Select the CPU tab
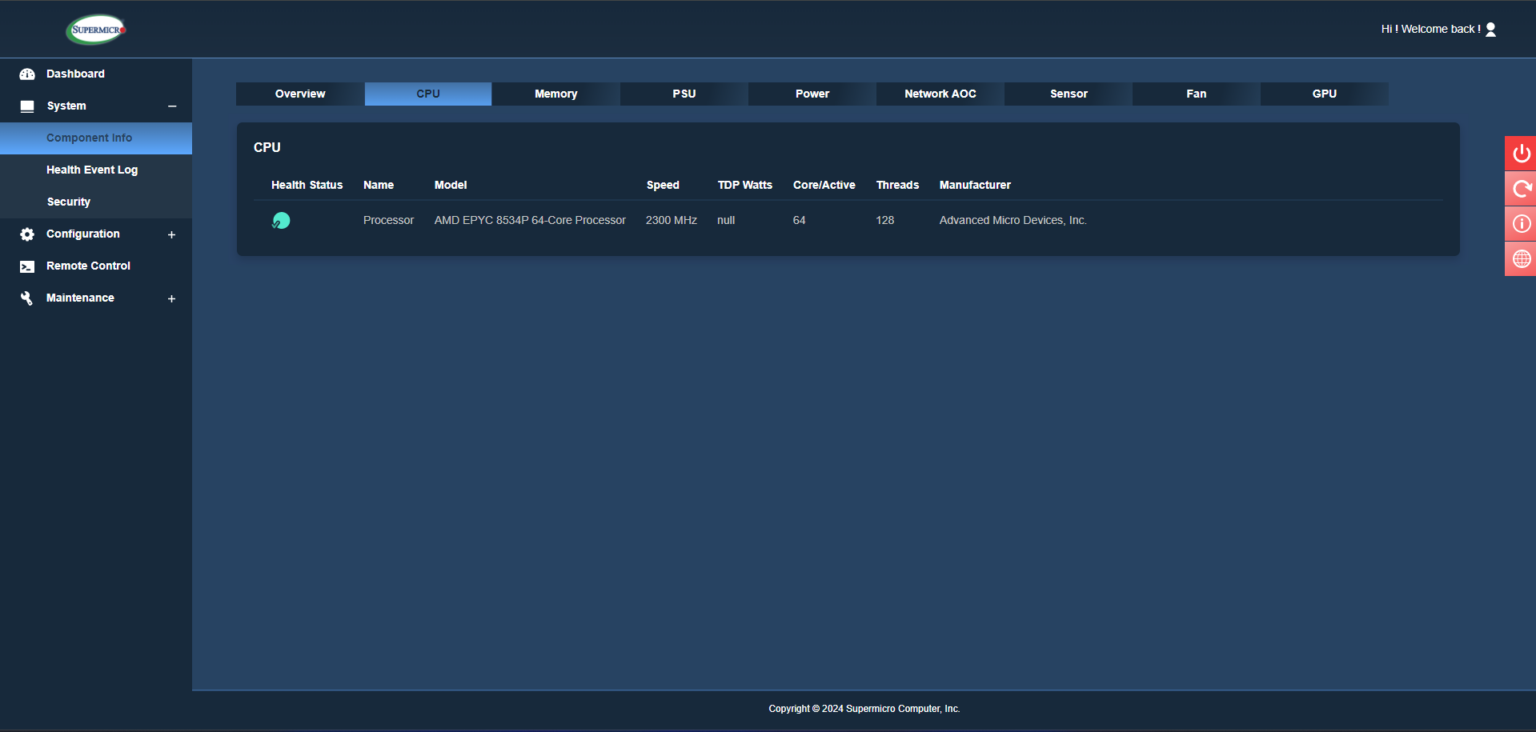The height and width of the screenshot is (732, 1536). click(428, 94)
